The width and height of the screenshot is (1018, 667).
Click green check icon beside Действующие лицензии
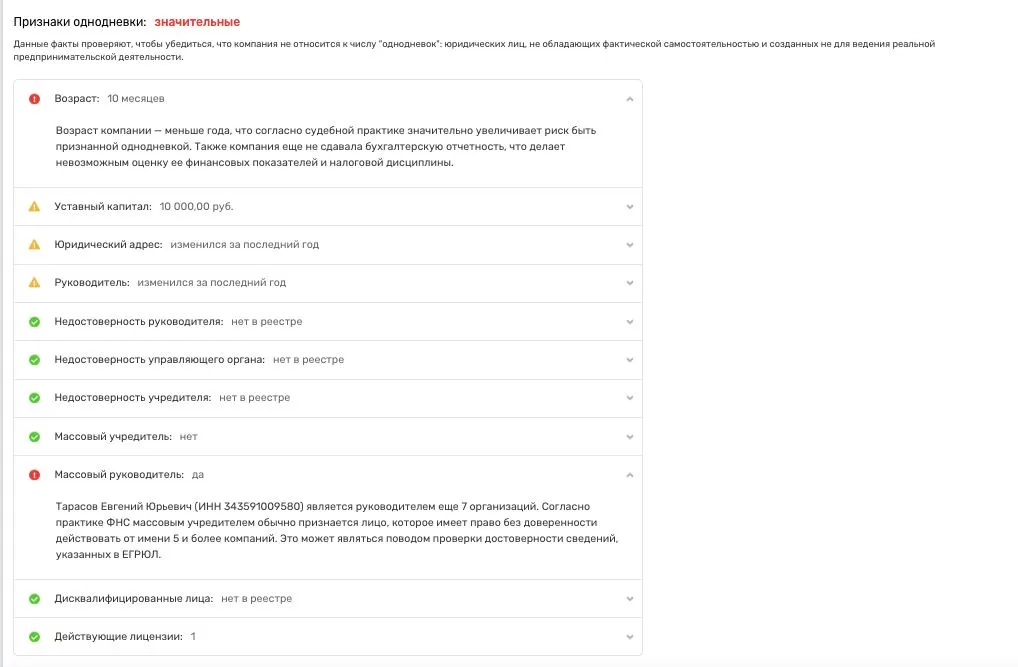34,637
